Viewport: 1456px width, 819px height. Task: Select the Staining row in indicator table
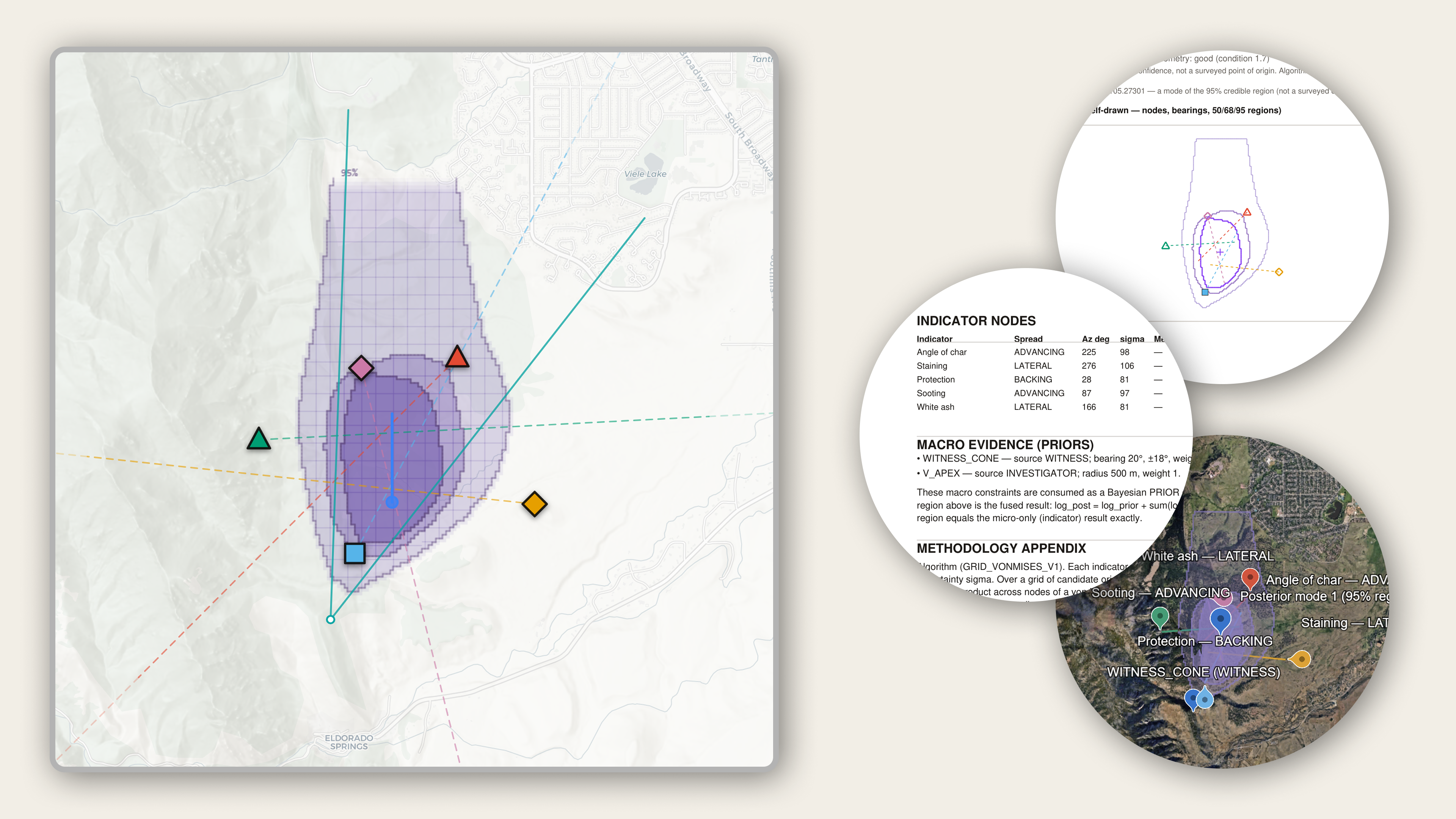click(x=1039, y=366)
